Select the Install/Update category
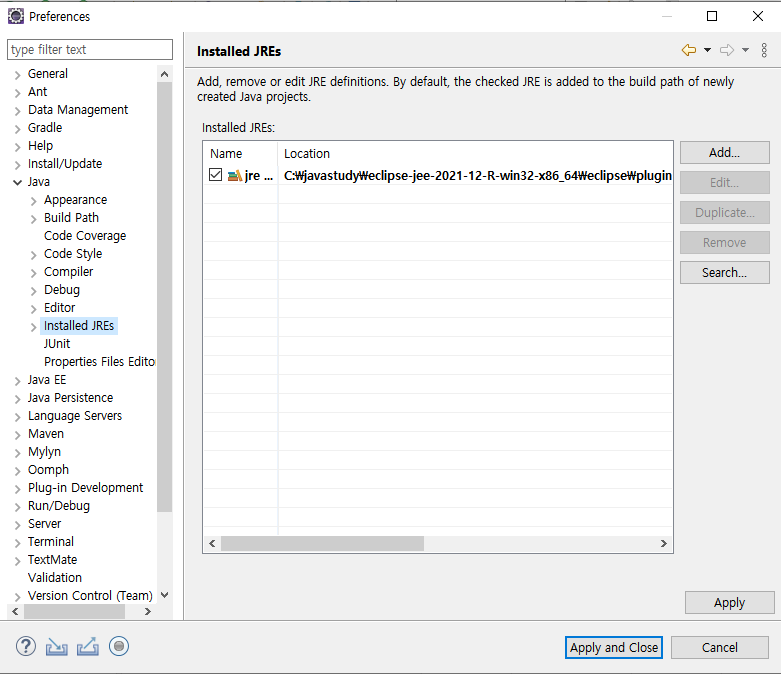 pos(65,163)
